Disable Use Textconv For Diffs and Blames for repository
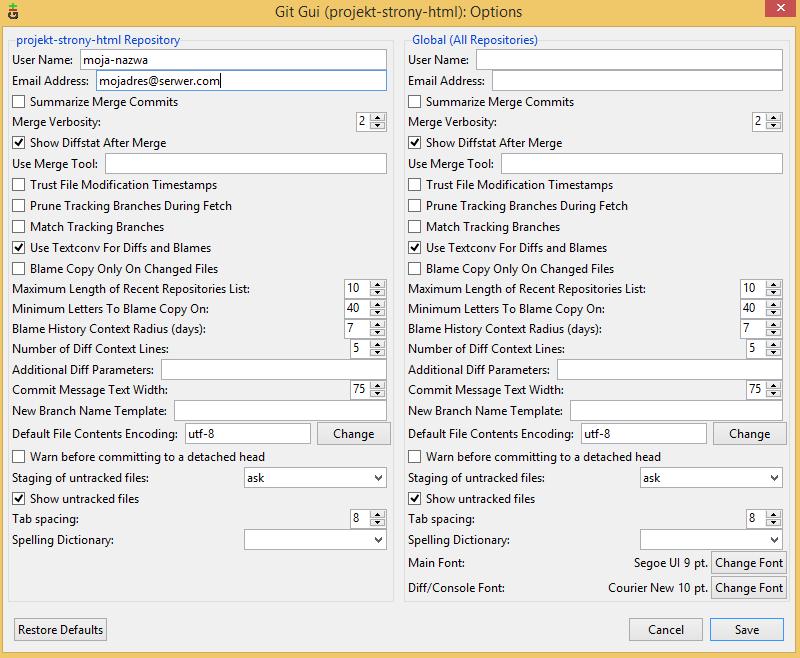The height and width of the screenshot is (658, 800). pos(18,247)
